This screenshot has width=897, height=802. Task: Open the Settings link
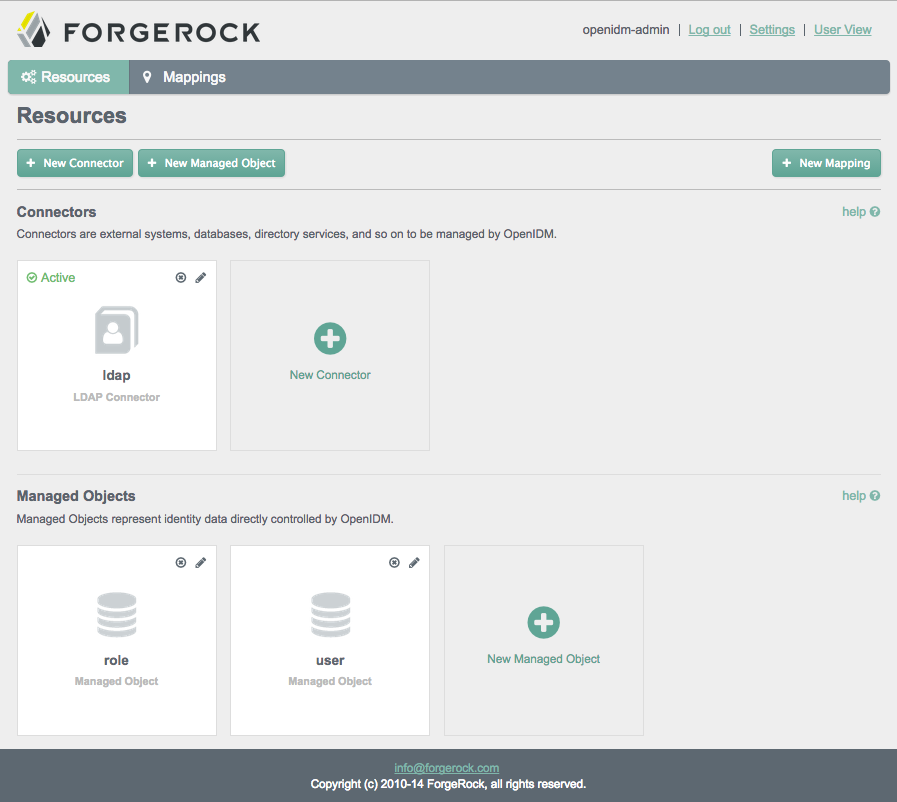772,30
